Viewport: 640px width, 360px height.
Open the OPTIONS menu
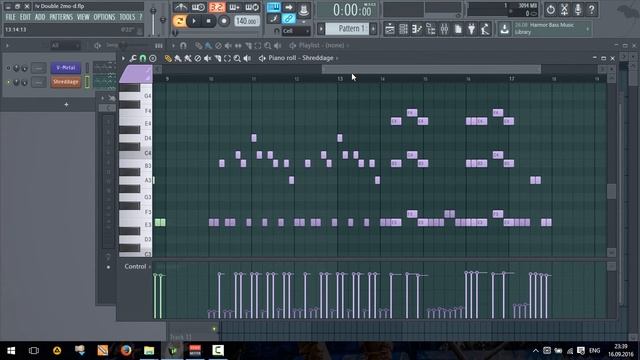point(104,17)
